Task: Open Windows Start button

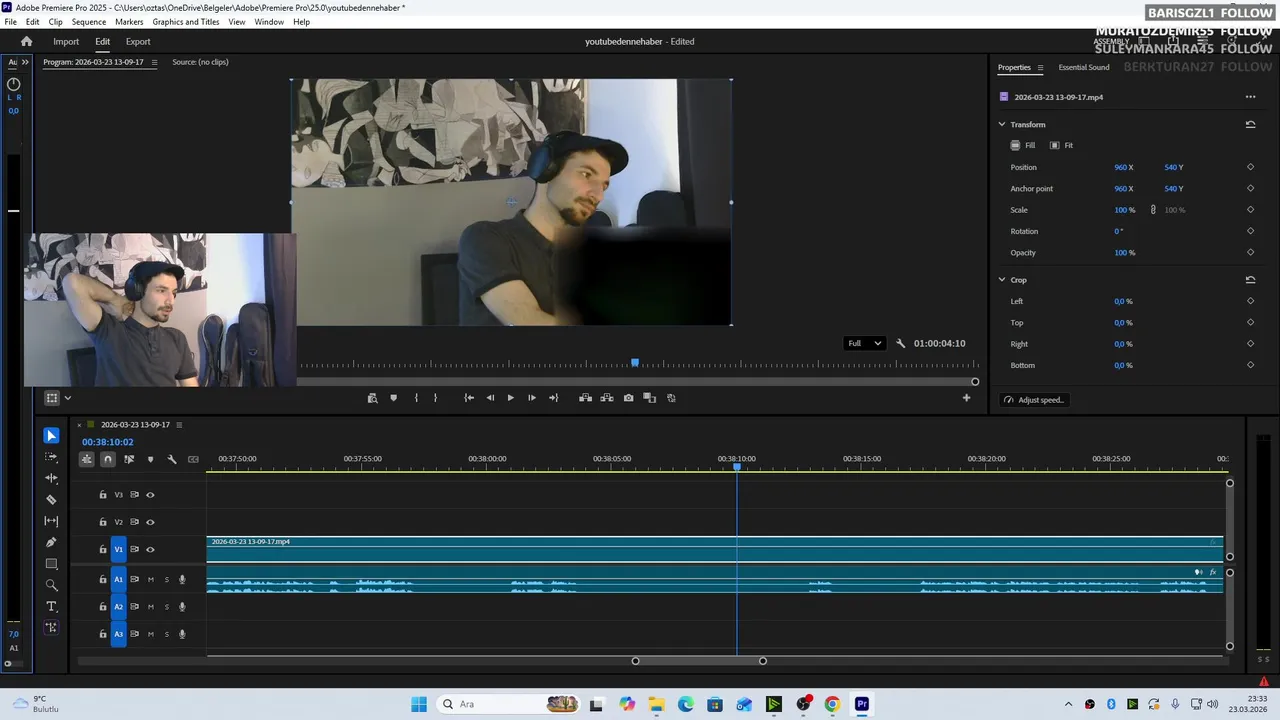Action: click(x=419, y=704)
